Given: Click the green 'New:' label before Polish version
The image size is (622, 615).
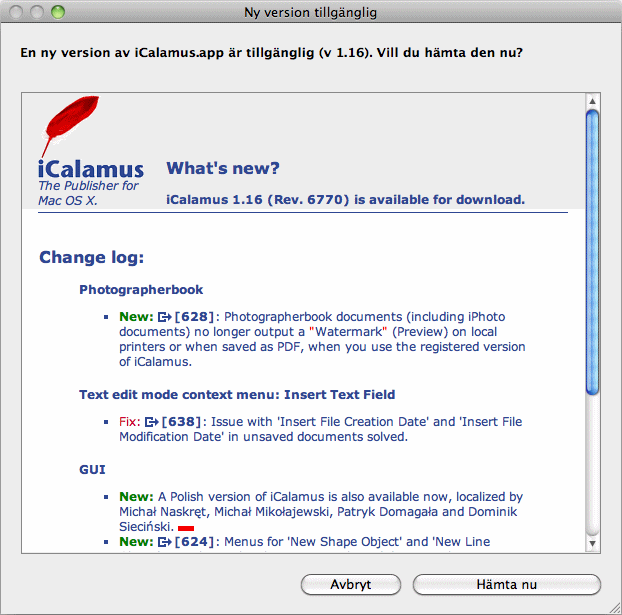Looking at the screenshot, I should point(136,497).
